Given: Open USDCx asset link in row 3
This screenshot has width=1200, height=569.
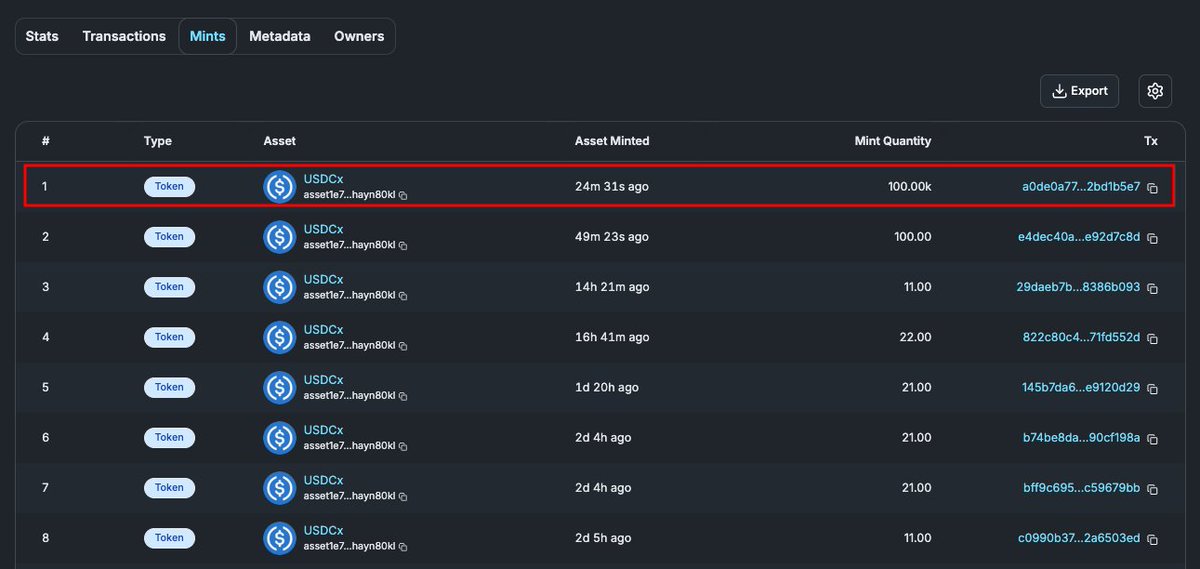Looking at the screenshot, I should [323, 279].
